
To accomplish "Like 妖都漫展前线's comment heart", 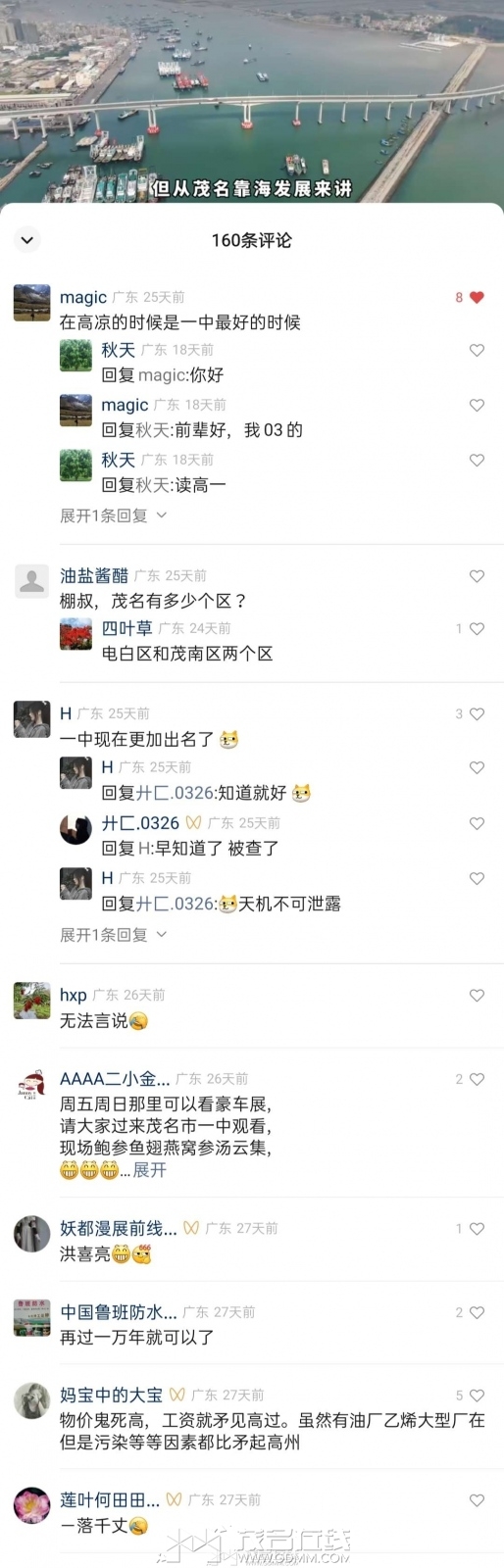I will pos(477,1228).
